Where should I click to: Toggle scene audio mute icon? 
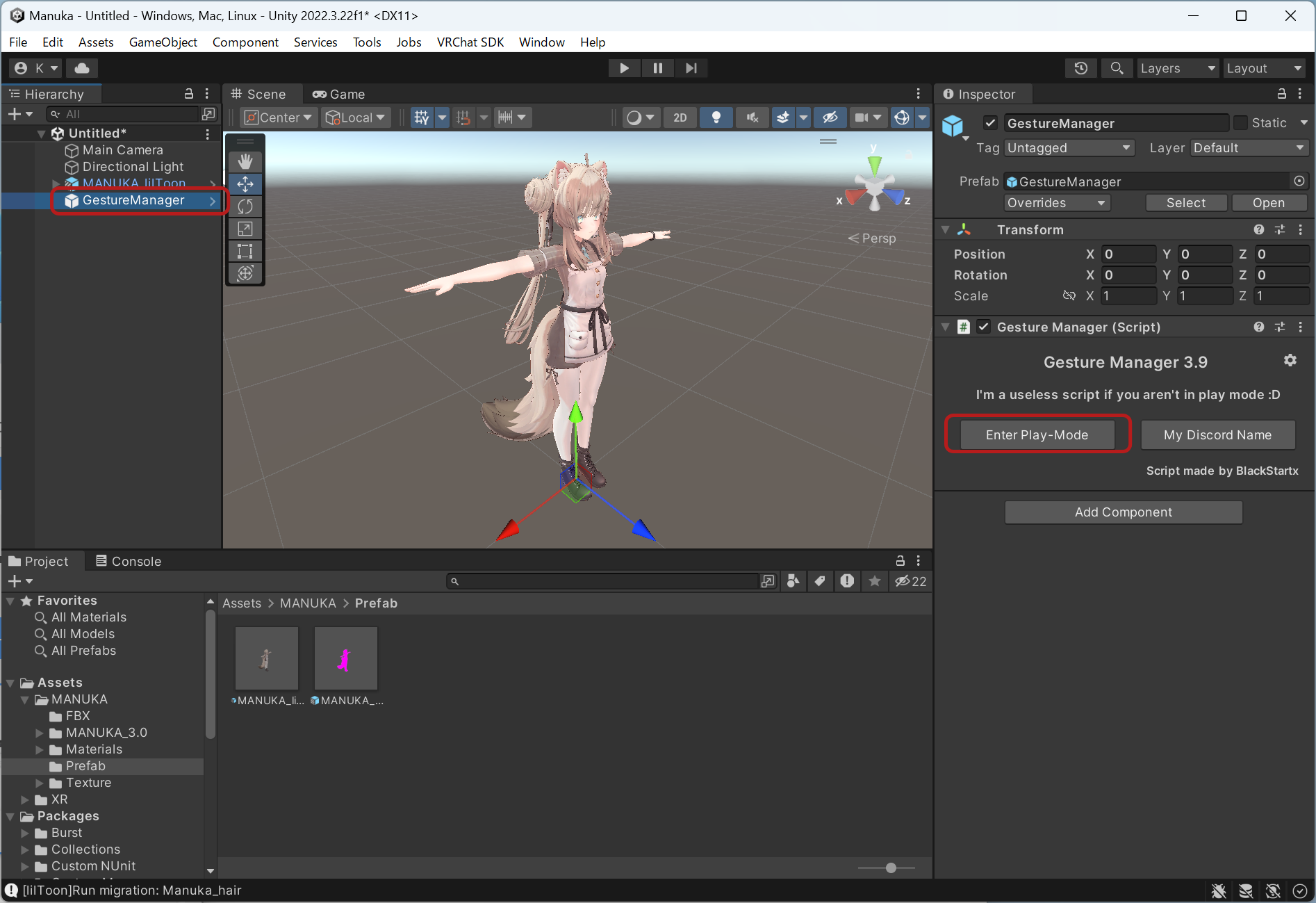point(752,117)
